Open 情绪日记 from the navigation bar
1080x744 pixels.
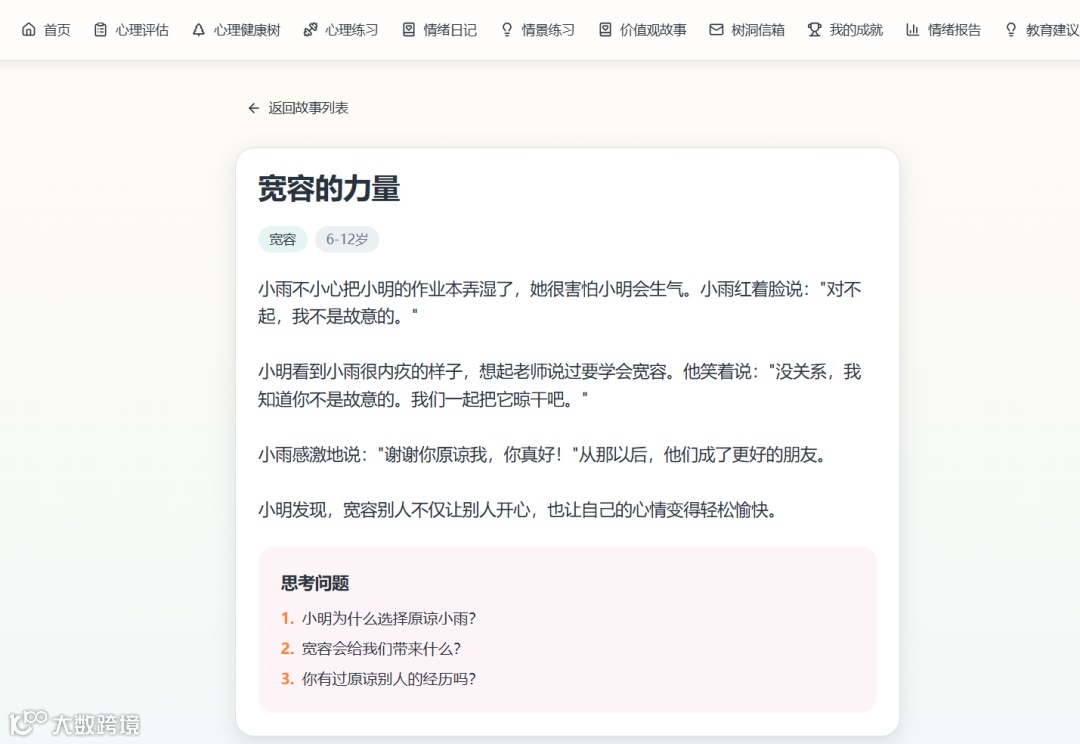(x=439, y=30)
